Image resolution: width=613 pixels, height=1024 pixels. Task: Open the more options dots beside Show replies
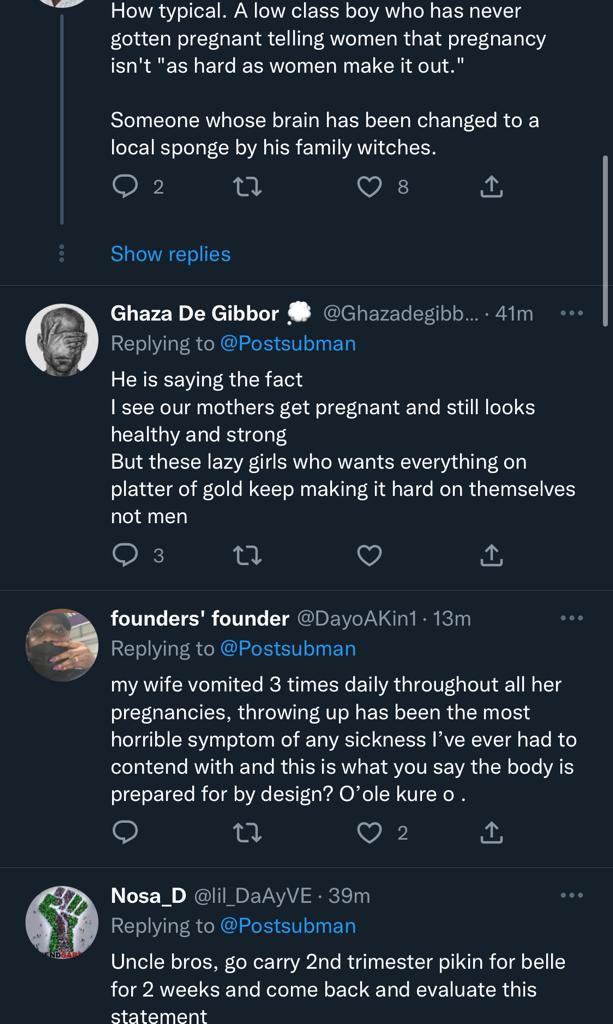click(62, 254)
